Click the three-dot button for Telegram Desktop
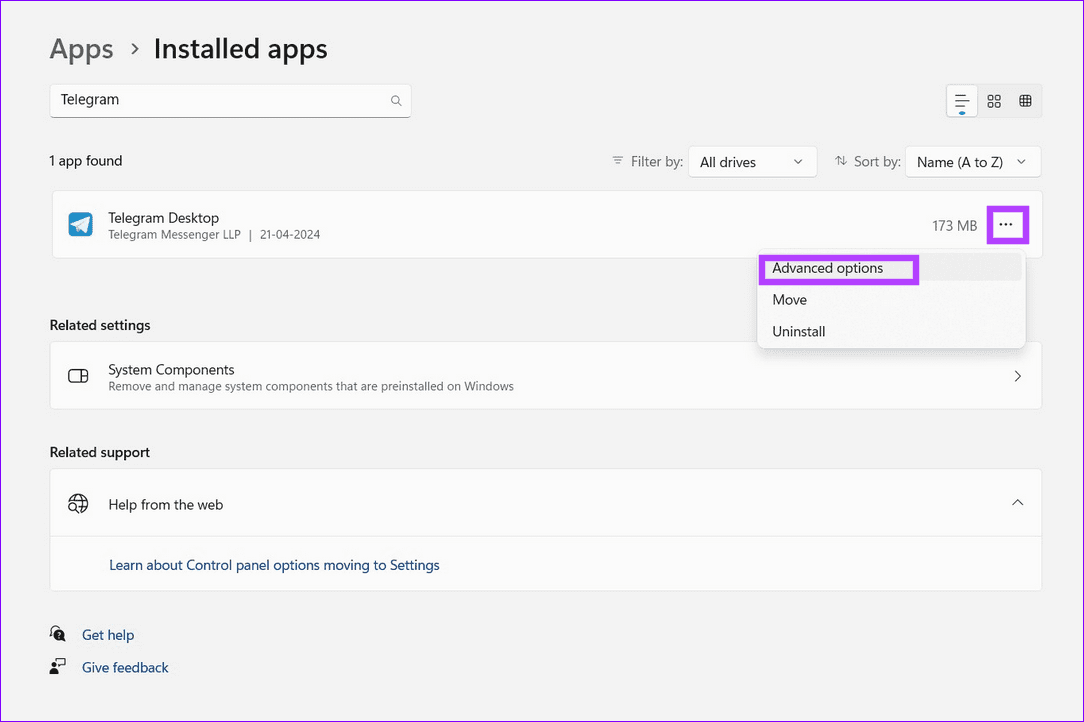This screenshot has width=1084, height=722. coord(1007,224)
